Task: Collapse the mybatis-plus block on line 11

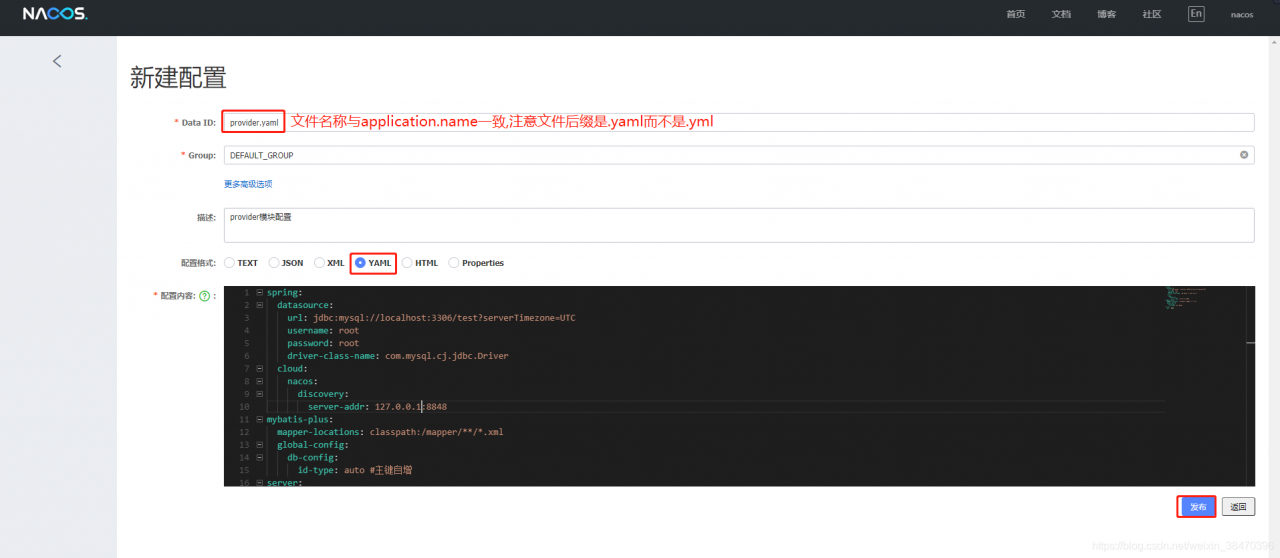Action: pyautogui.click(x=260, y=419)
